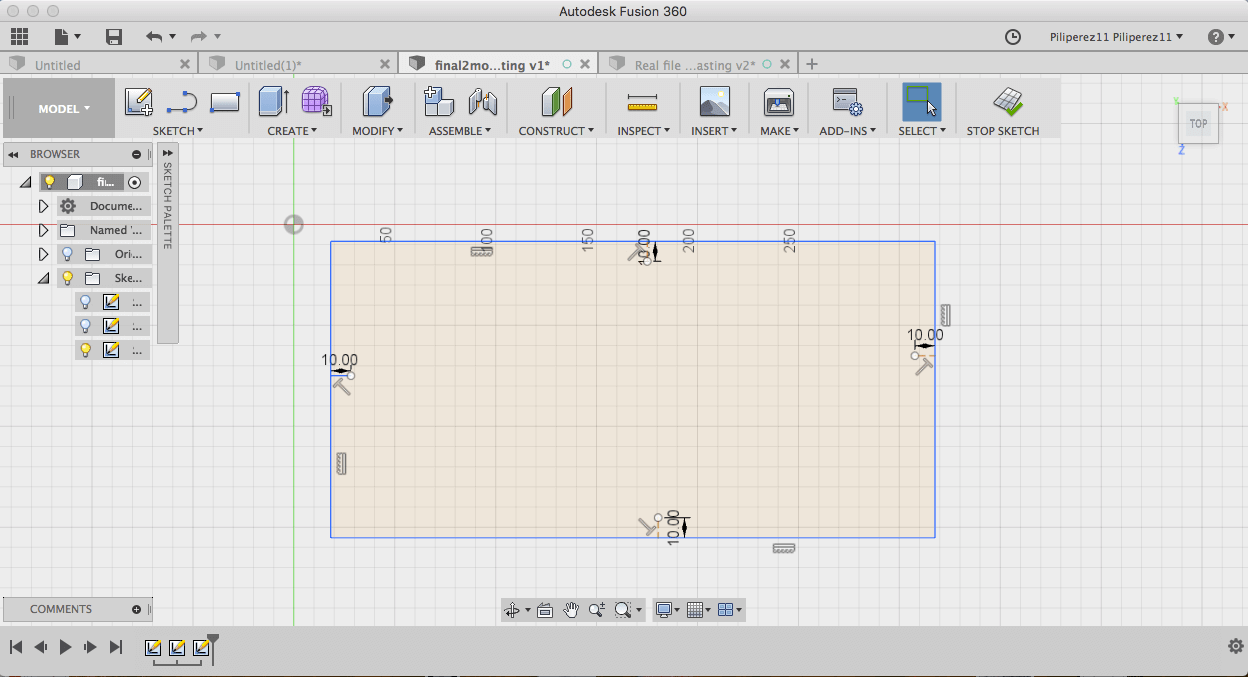Select the Offset Plane construct tool
This screenshot has width=1248, height=677.
pos(556,102)
